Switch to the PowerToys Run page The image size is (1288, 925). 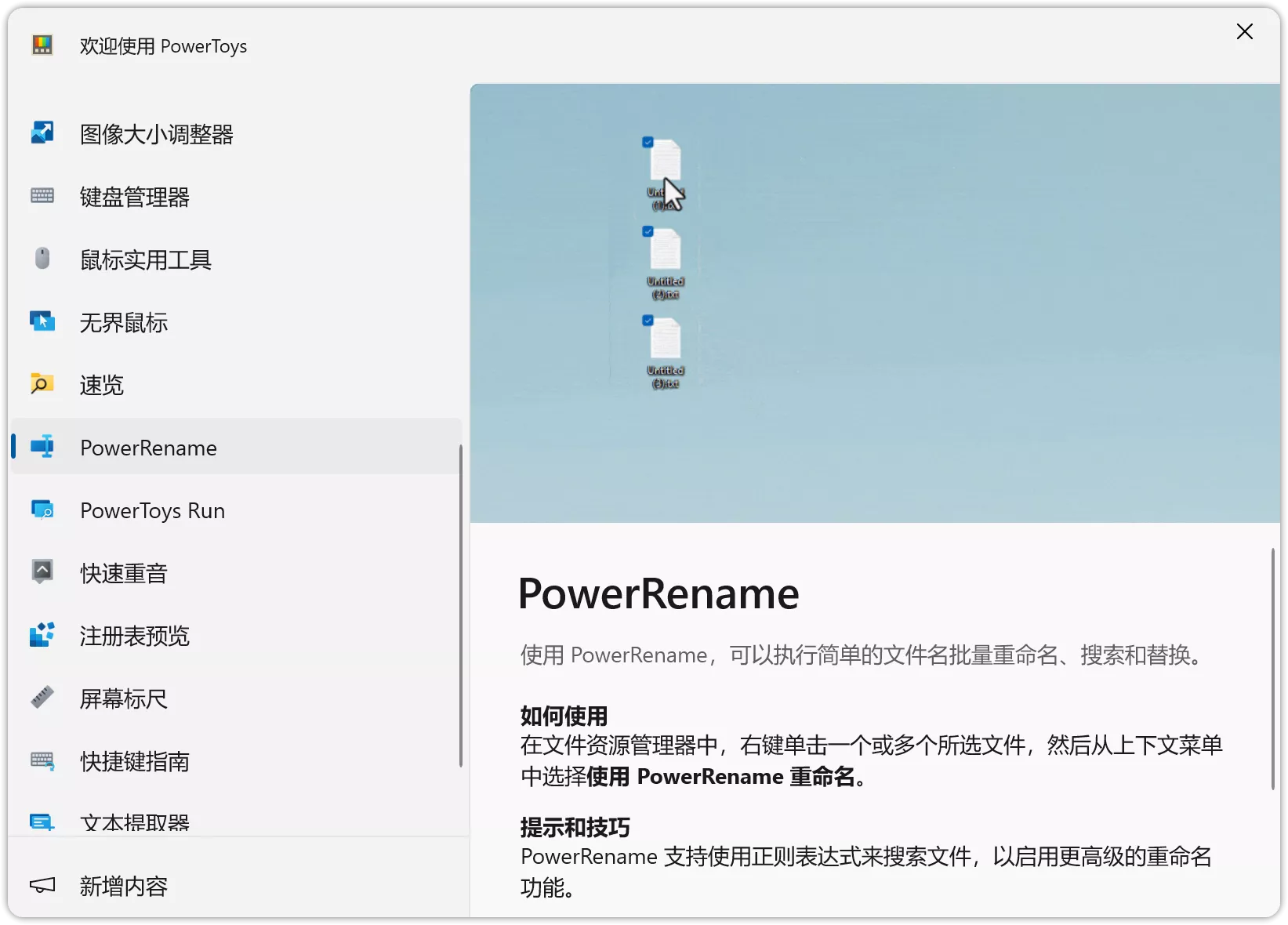pos(151,510)
